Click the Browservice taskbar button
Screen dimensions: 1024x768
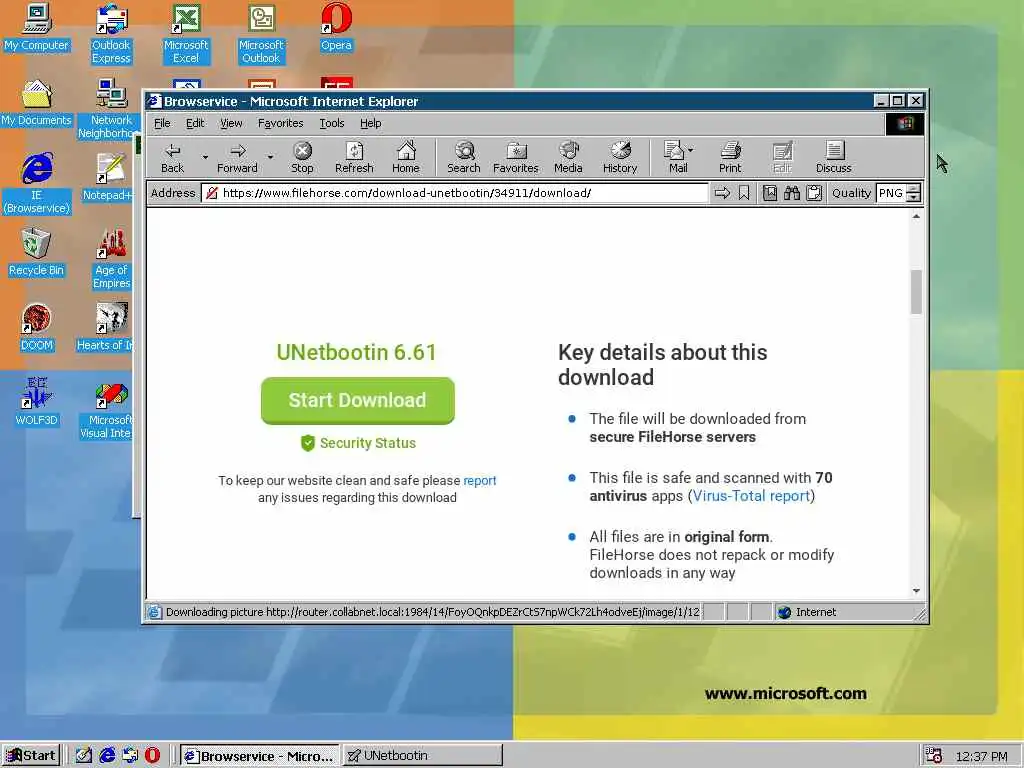point(259,756)
